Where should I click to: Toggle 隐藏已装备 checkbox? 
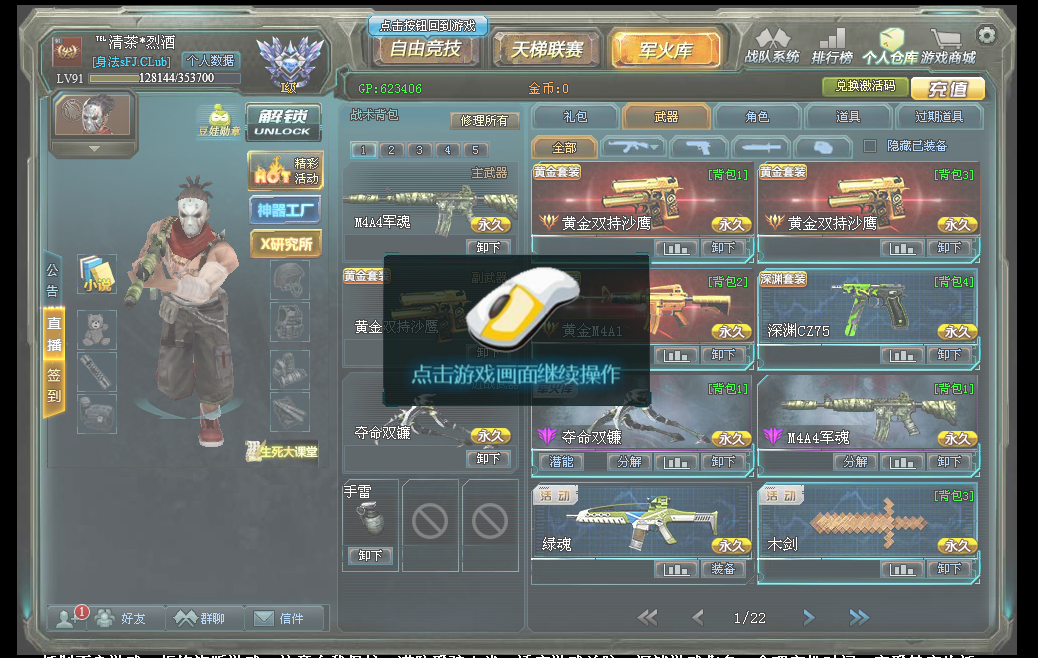pyautogui.click(x=870, y=146)
